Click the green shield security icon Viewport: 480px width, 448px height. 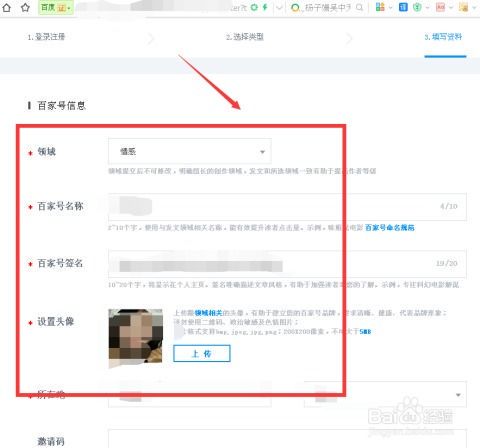417,7
